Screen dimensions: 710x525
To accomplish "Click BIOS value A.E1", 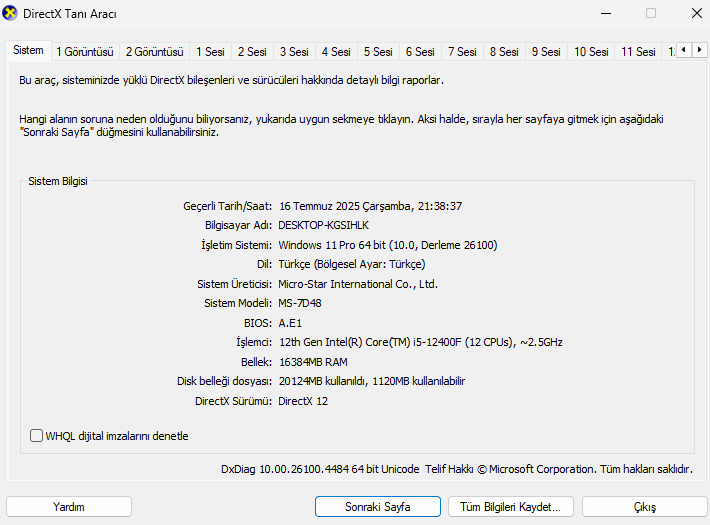I will click(x=290, y=323).
